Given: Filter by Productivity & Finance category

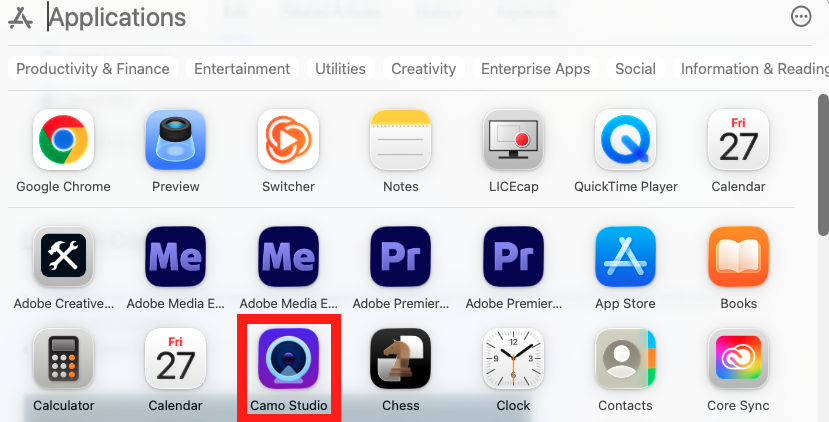Looking at the screenshot, I should pyautogui.click(x=93, y=69).
